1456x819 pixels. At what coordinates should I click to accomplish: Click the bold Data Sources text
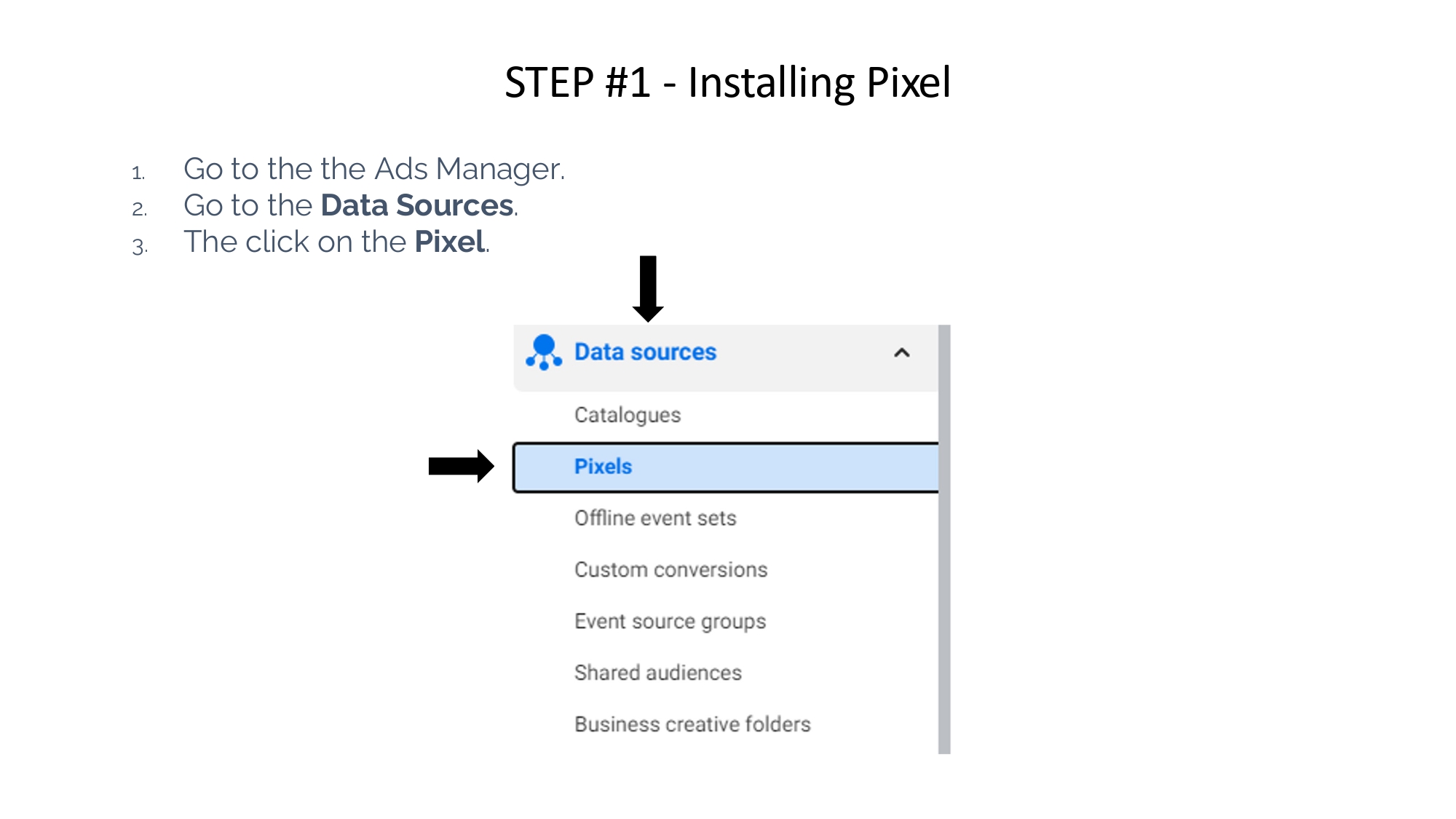[417, 205]
